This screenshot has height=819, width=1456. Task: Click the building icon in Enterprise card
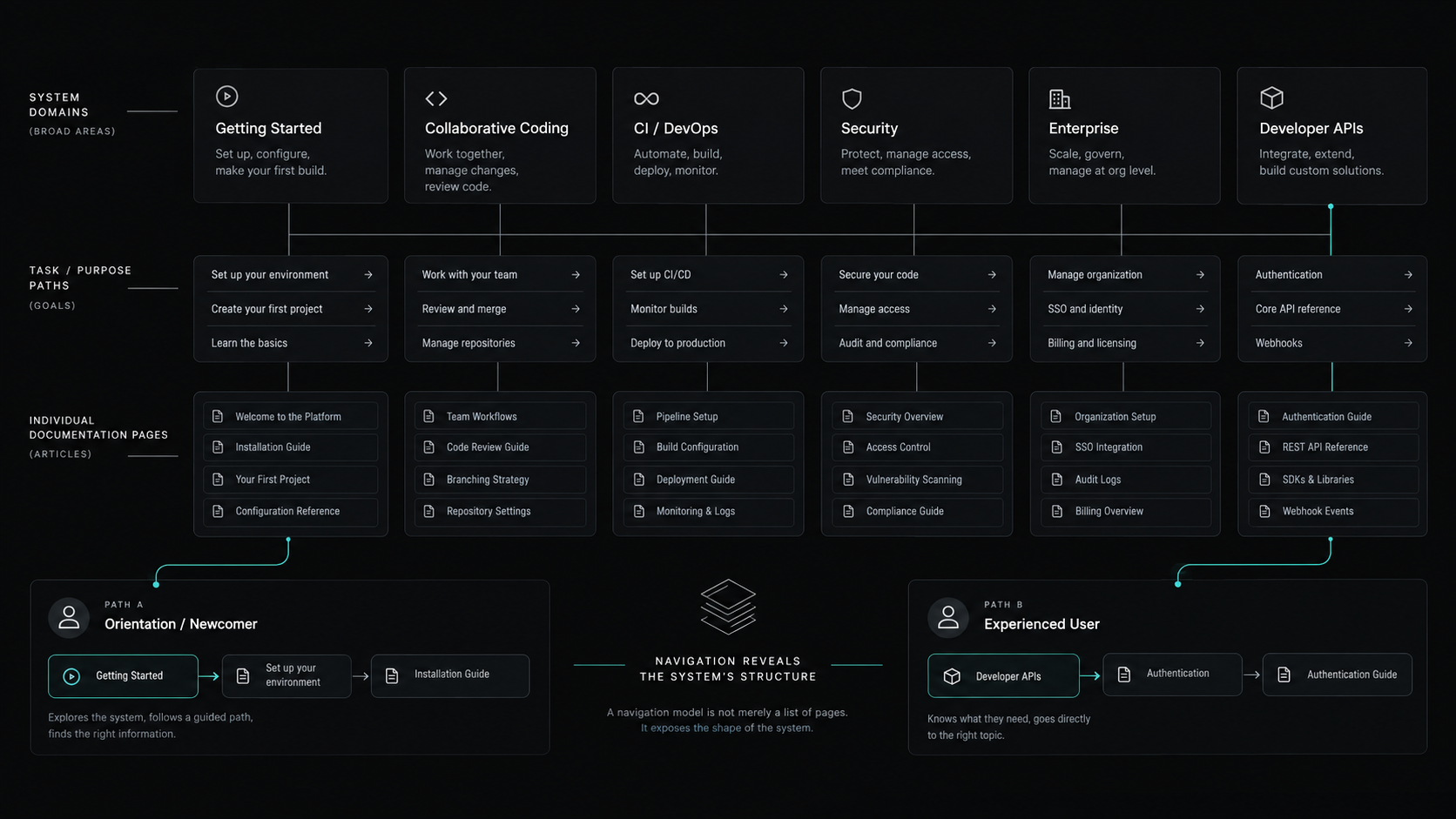tap(1060, 98)
